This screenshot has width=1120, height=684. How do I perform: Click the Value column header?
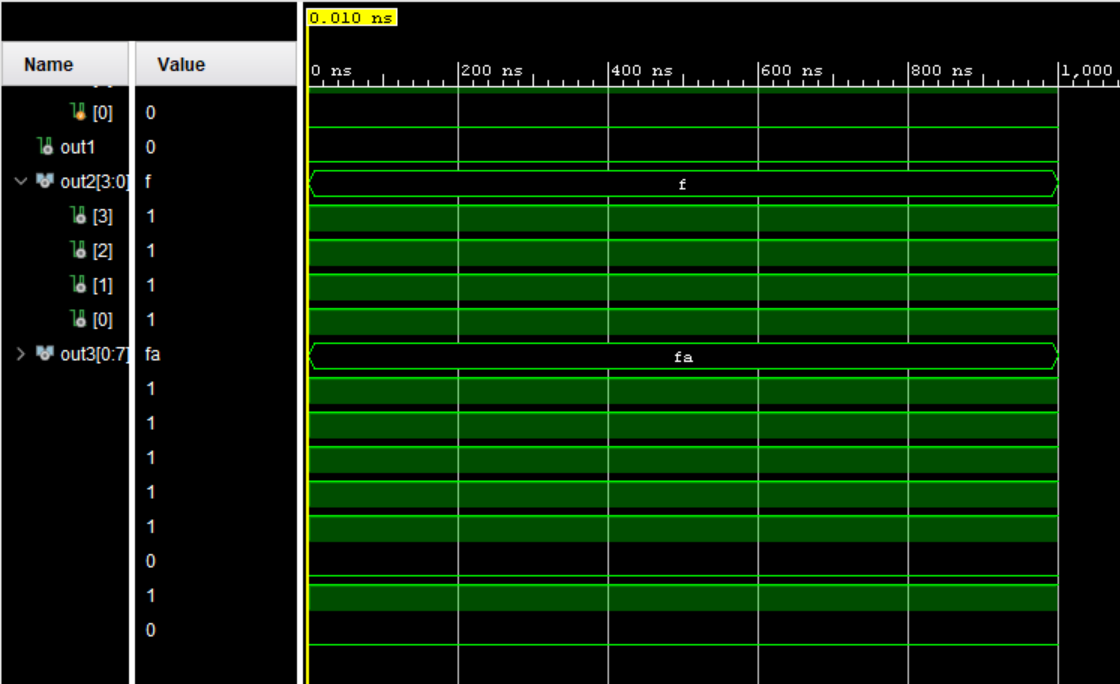(181, 65)
